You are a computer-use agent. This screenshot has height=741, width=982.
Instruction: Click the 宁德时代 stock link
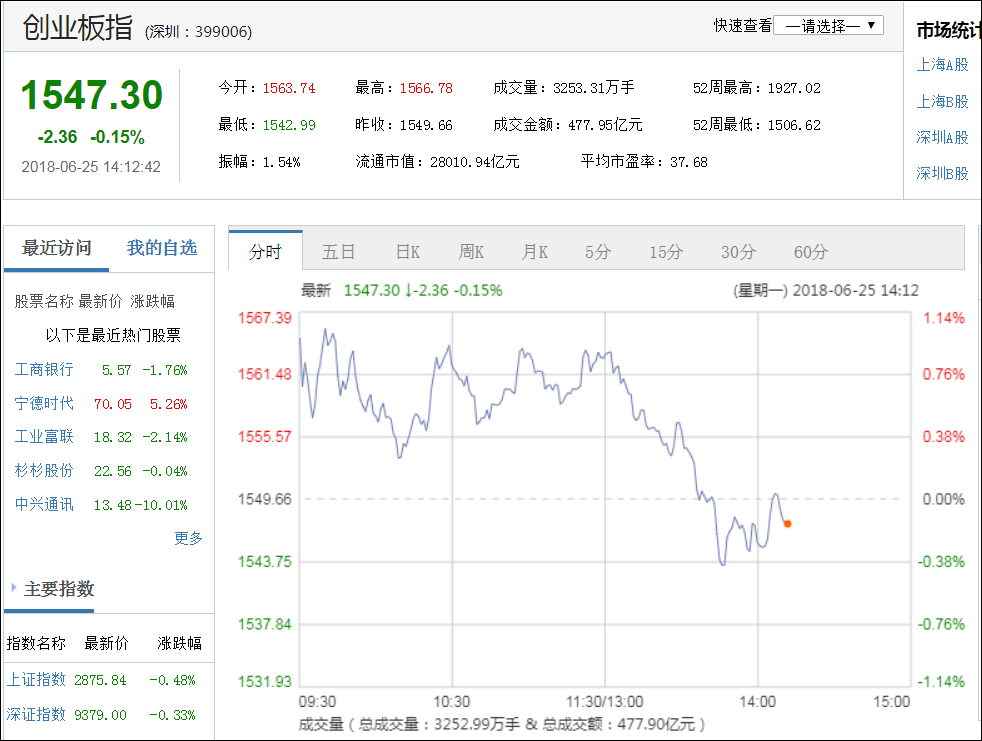pyautogui.click(x=44, y=404)
